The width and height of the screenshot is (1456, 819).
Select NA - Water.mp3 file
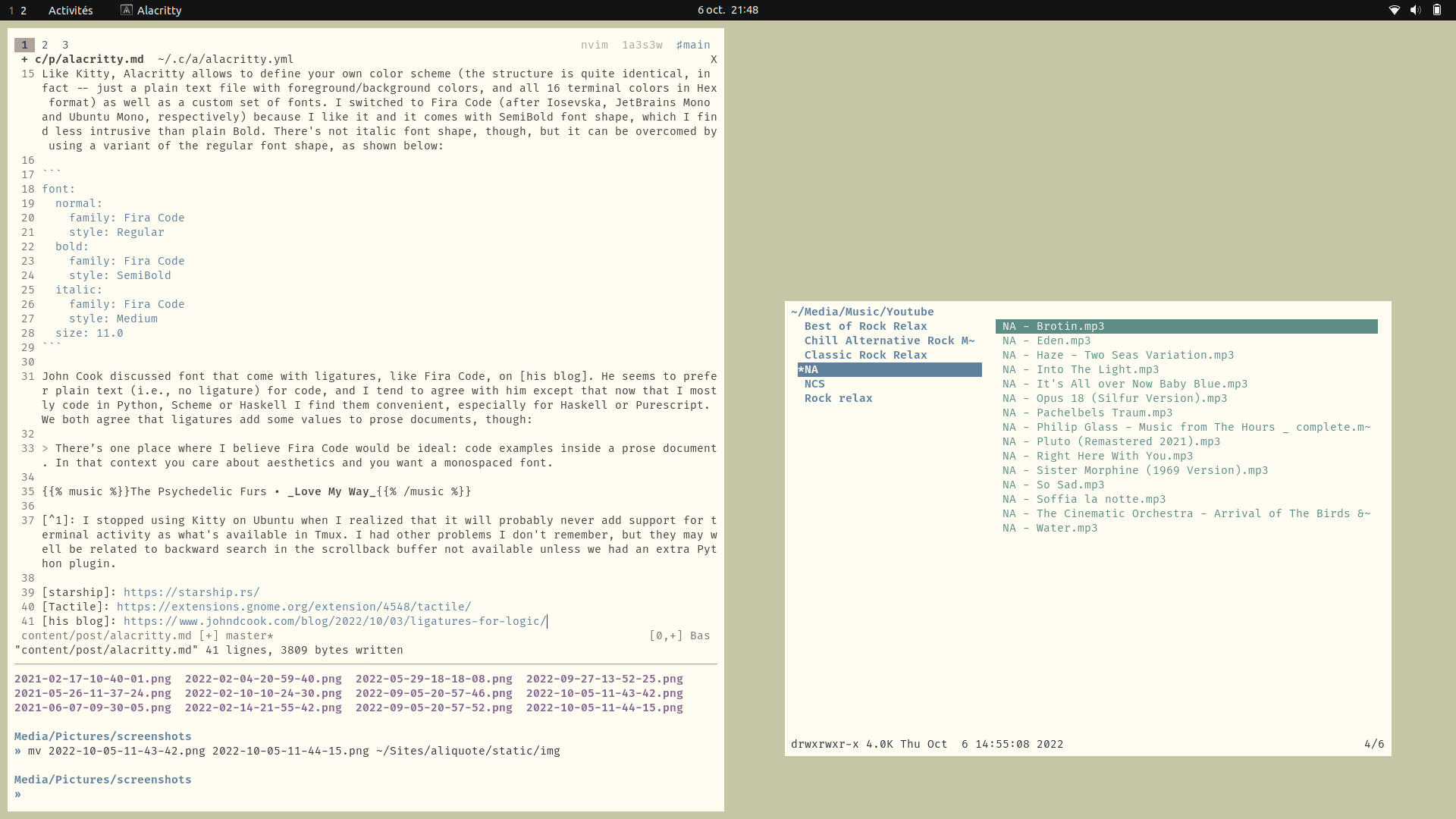coord(1050,528)
